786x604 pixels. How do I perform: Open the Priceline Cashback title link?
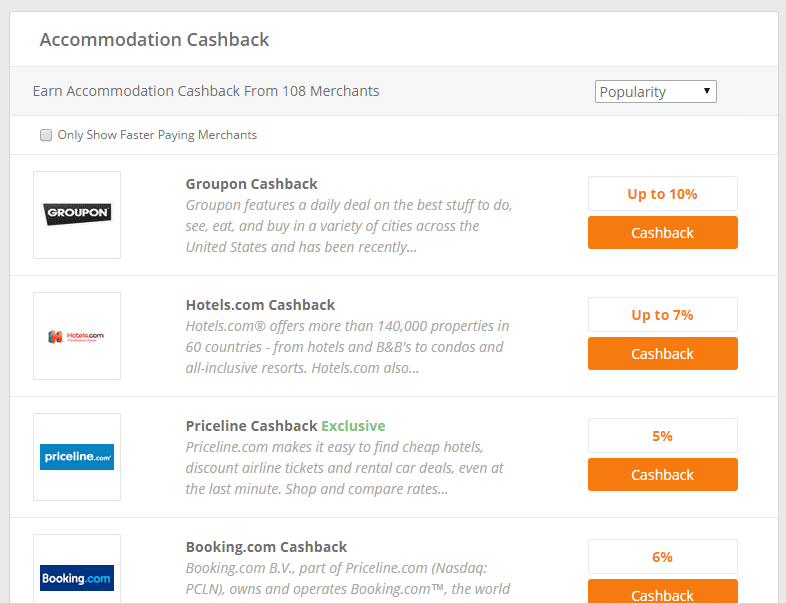click(x=251, y=426)
